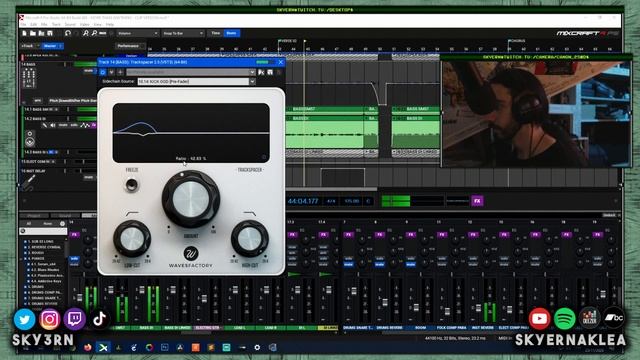Image resolution: width=640 pixels, height=360 pixels.
Task: Toggle the Freeze button on Trackspacer
Action: pos(131,185)
